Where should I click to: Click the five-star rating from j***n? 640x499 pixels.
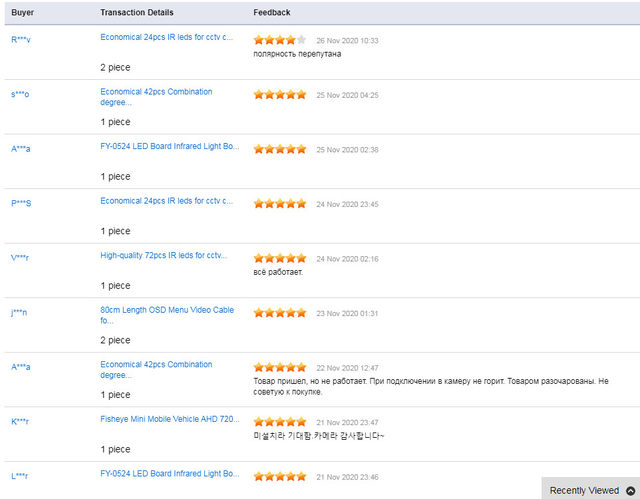pos(280,312)
